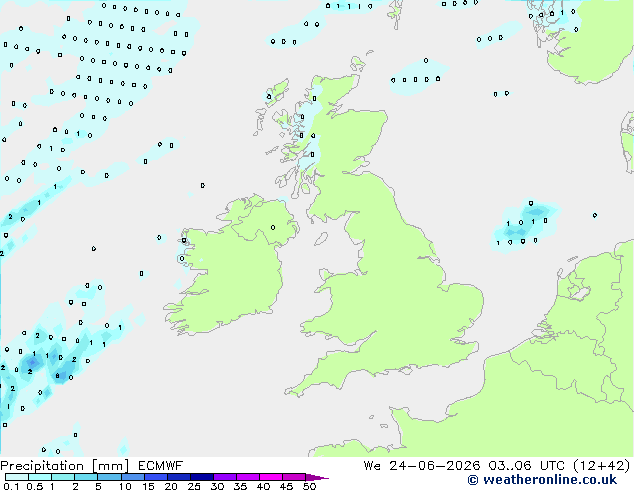Click the 10–15 mm blue legend swatch
Image resolution: width=634 pixels, height=490 pixels.
click(x=133, y=477)
